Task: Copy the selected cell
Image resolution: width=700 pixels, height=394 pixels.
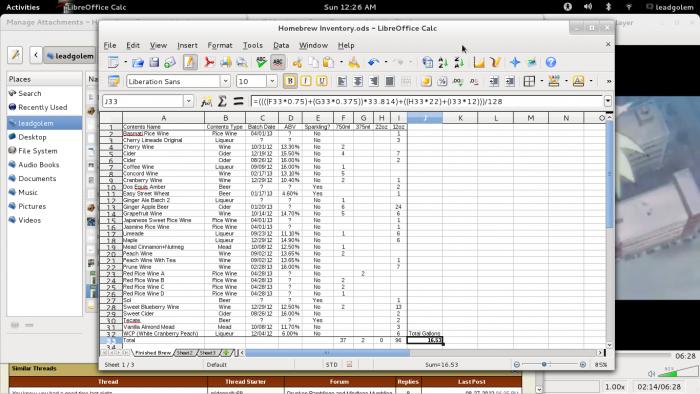Action: point(313,62)
